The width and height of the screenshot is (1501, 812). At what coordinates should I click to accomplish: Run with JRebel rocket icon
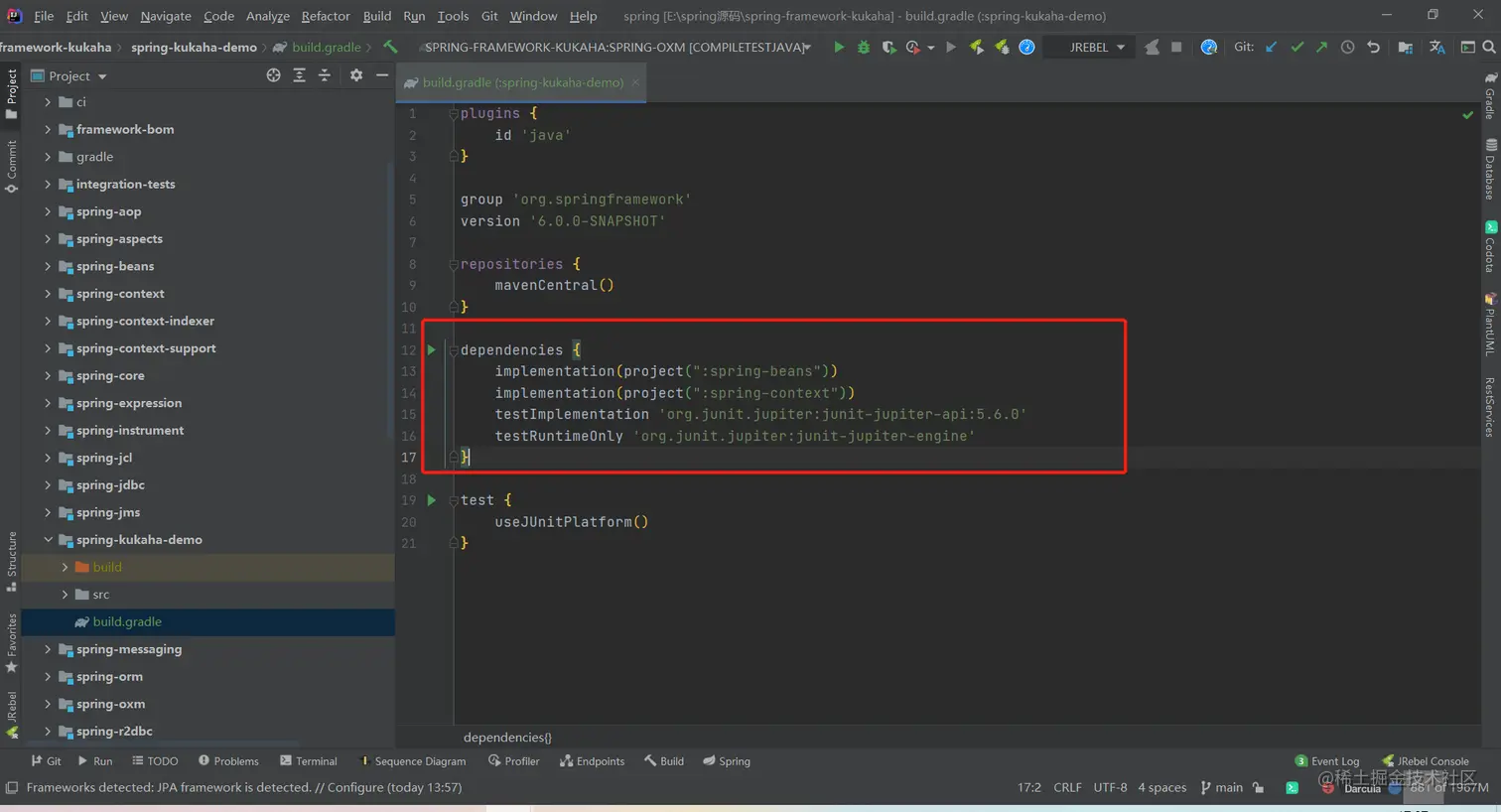pos(977,47)
